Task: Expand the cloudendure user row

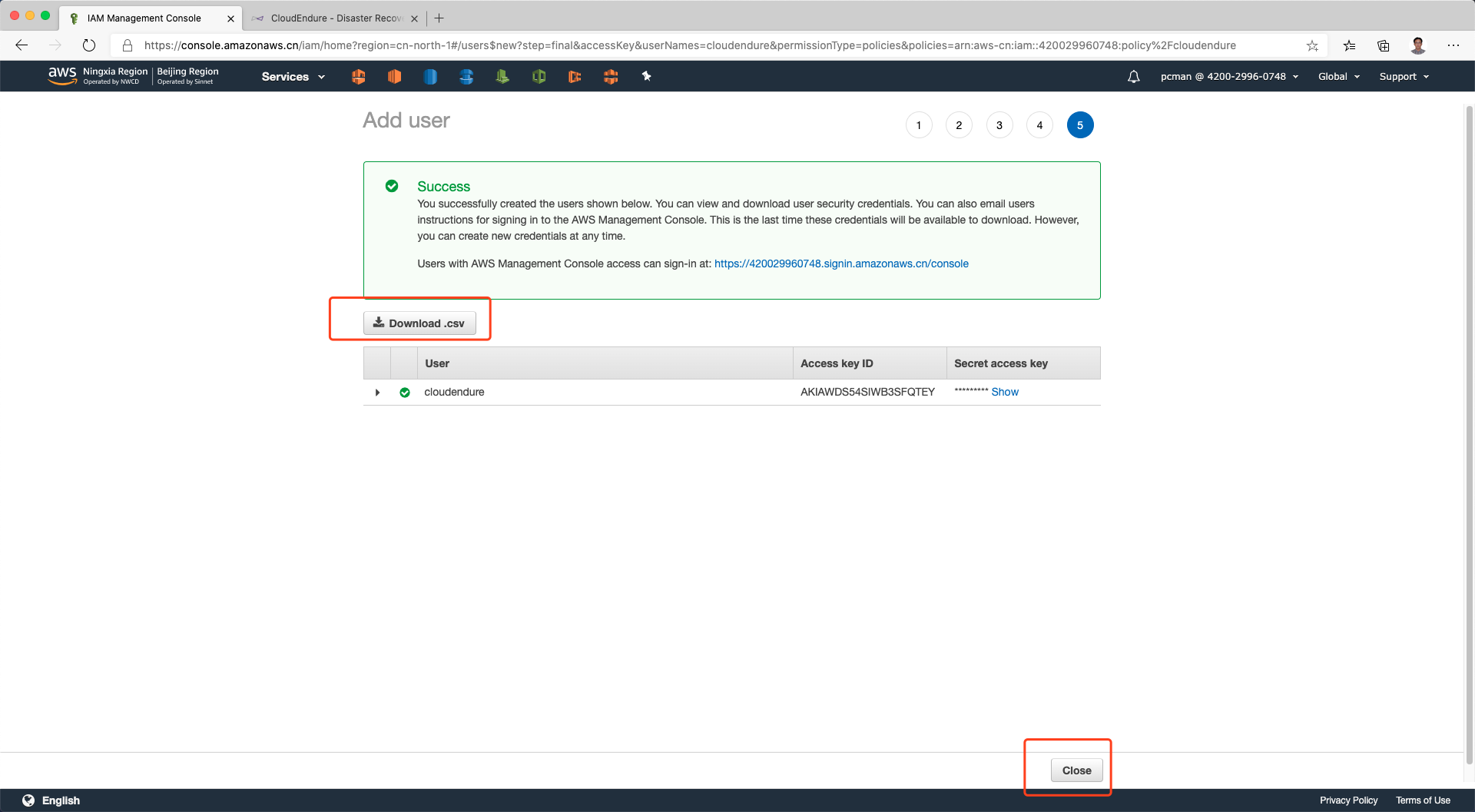Action: [377, 393]
